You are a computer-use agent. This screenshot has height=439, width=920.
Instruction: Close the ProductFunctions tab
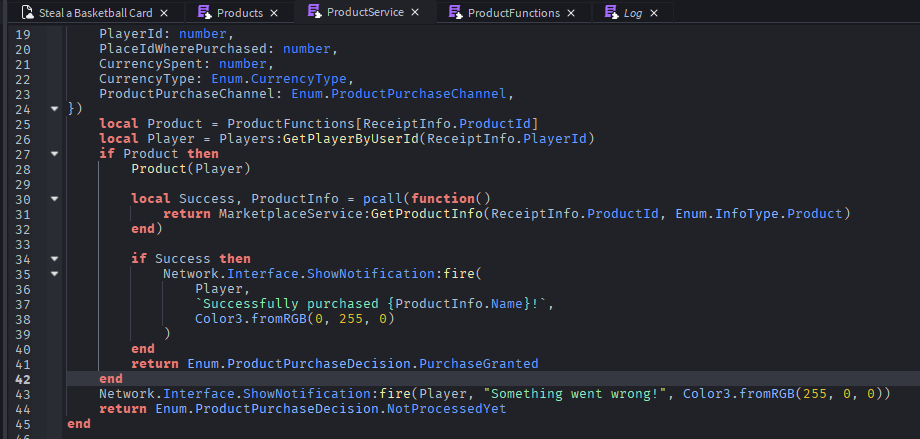571,13
